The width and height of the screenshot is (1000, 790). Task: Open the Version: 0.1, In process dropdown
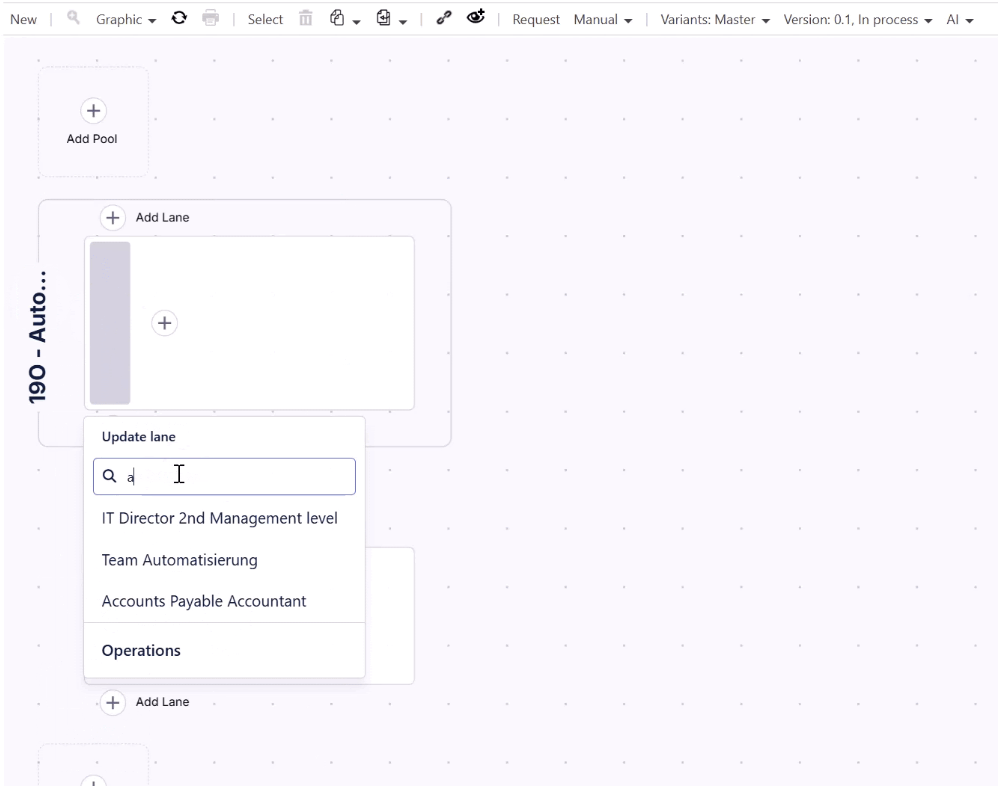[858, 20]
